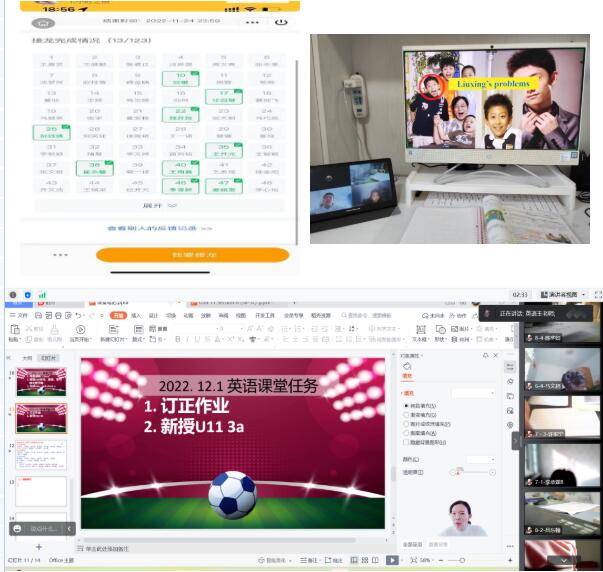Click the search command field in ribbon
The image size is (603, 572).
point(366,315)
